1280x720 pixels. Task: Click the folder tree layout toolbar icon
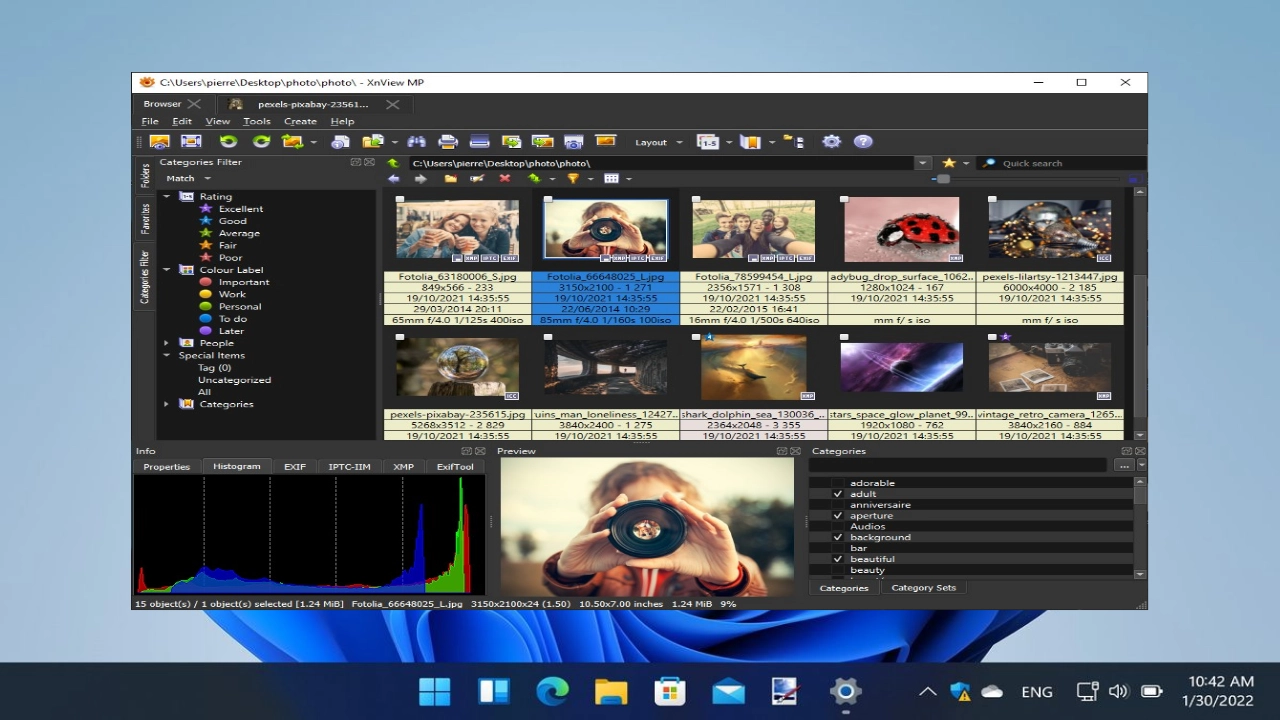click(x=793, y=142)
